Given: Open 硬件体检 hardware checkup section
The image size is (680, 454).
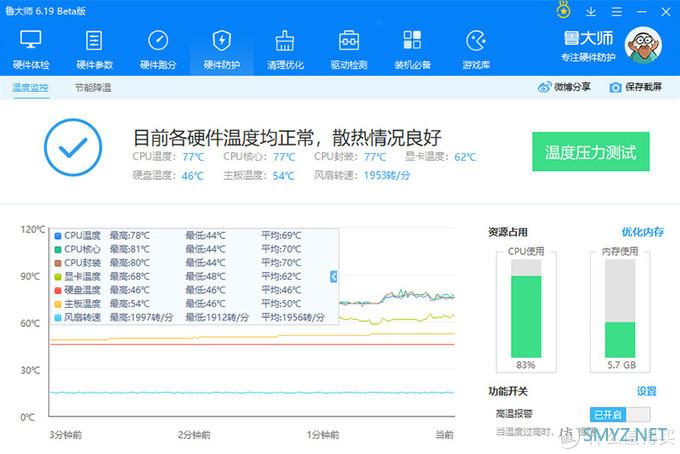Looking at the screenshot, I should (x=31, y=50).
